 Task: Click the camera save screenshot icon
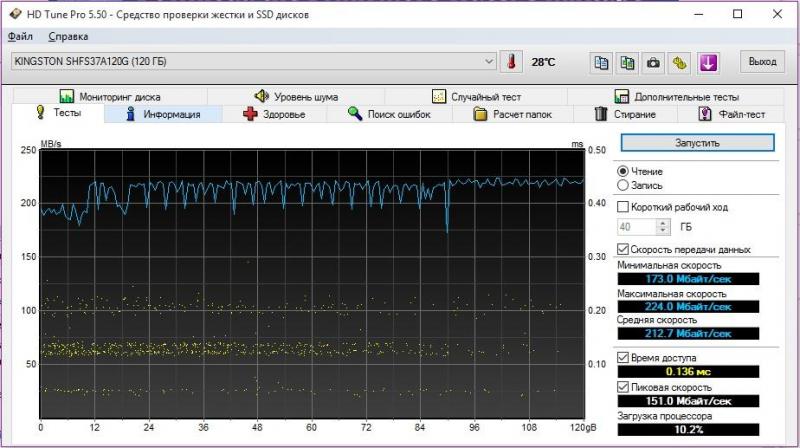coord(653,62)
